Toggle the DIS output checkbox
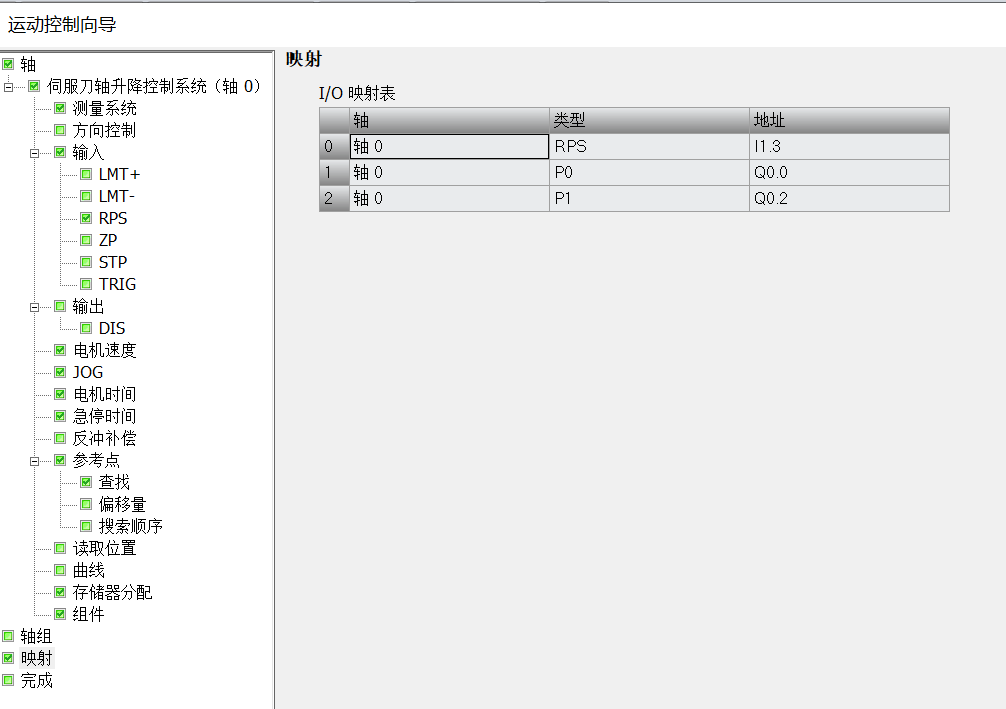The width and height of the screenshot is (1006, 709). [x=86, y=328]
